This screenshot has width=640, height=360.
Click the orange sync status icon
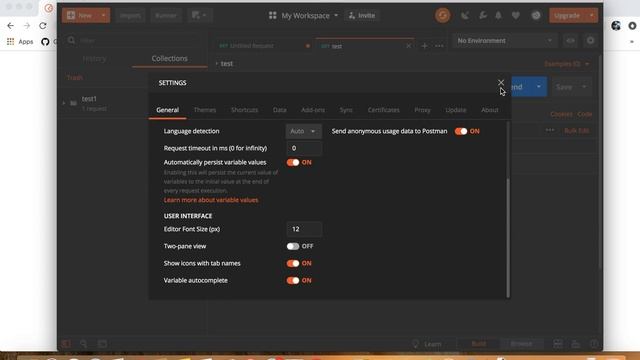coord(442,16)
